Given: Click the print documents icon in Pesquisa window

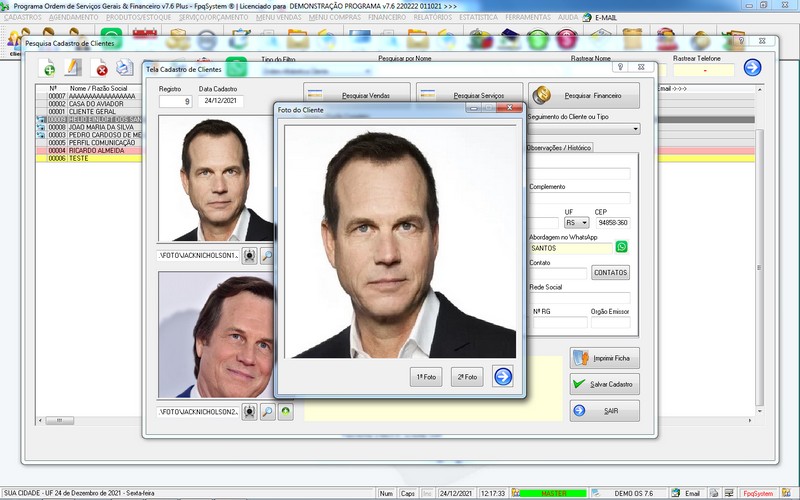Looking at the screenshot, I should pos(124,67).
